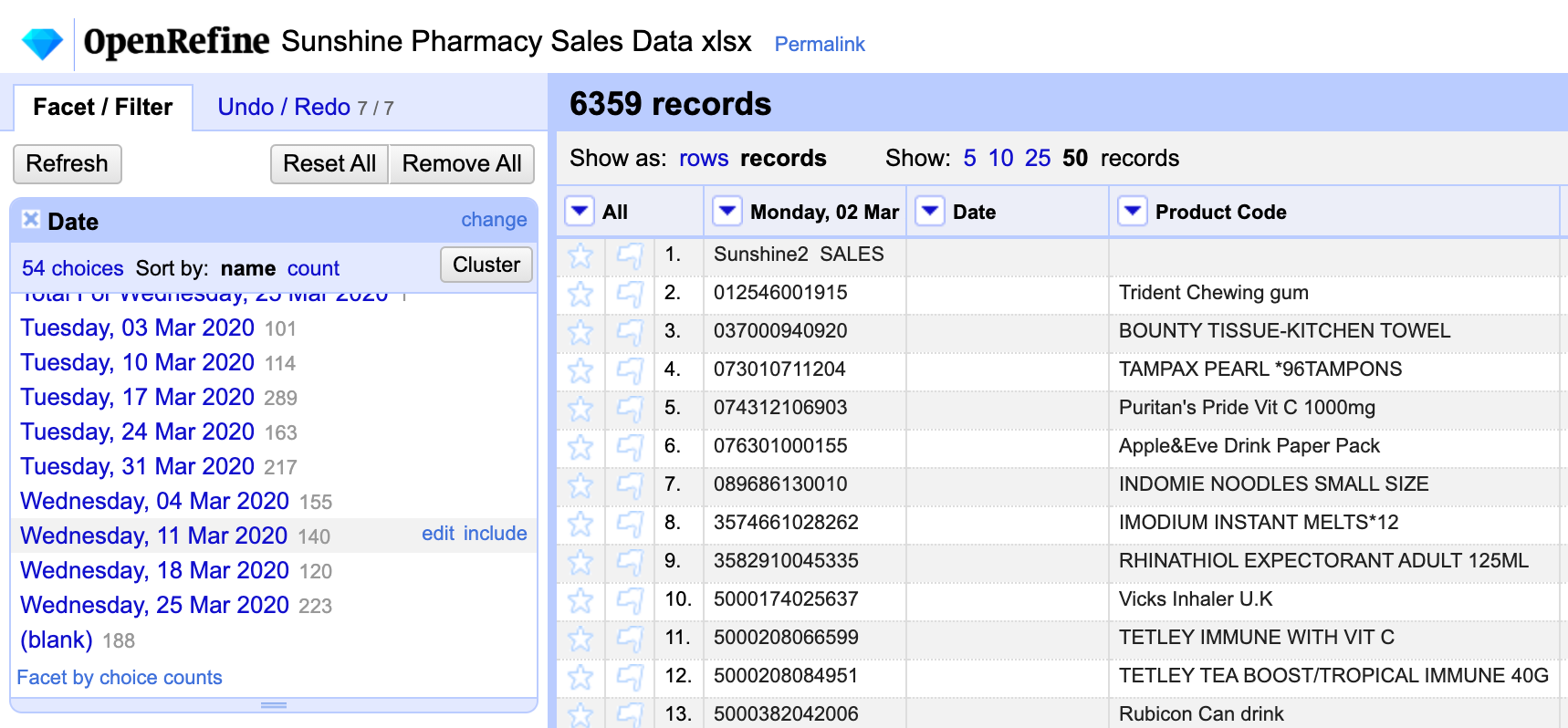Star row 9 Rhinathiol Expectorant record

pyautogui.click(x=580, y=562)
